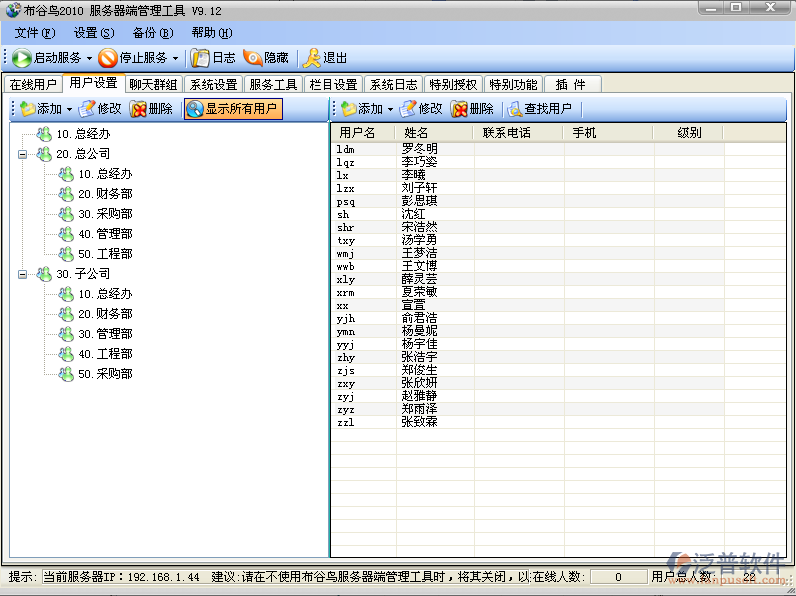Select user row yjh 俞君浩
This screenshot has height=596, width=796.
[x=558, y=319]
